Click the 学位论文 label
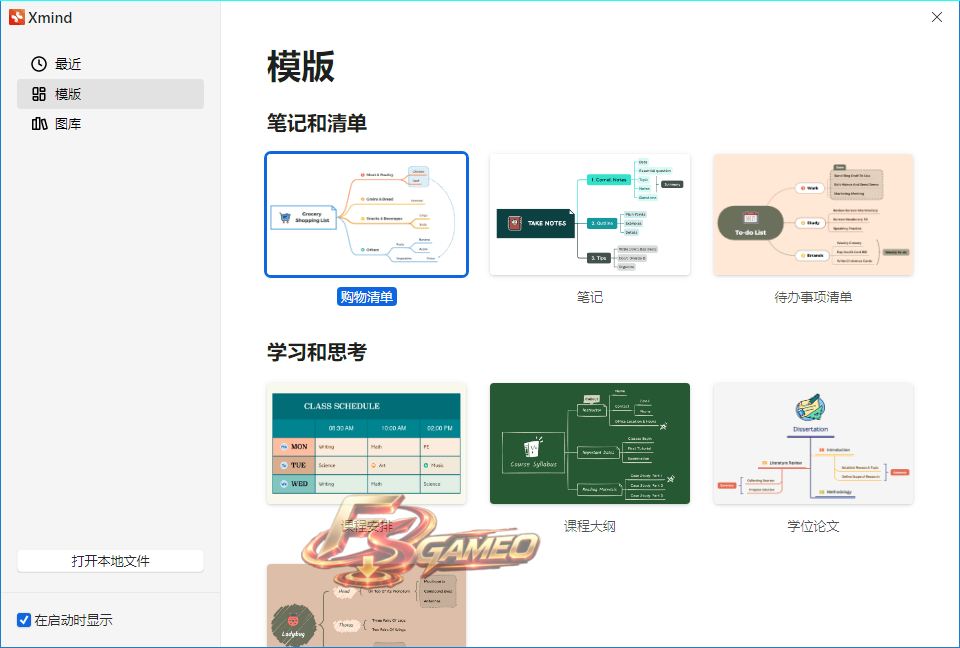Image resolution: width=960 pixels, height=648 pixels. tap(813, 526)
